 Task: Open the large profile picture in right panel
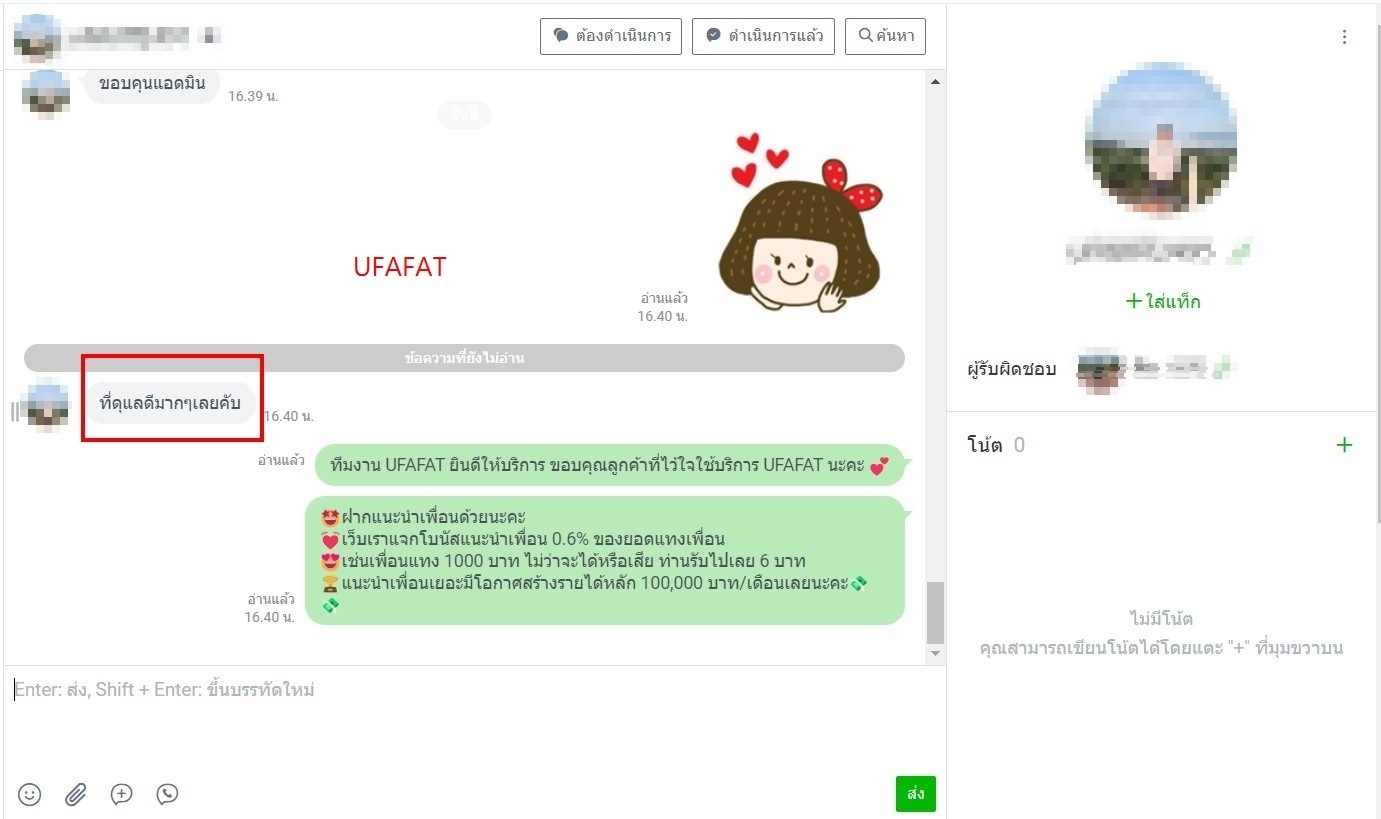[1160, 138]
